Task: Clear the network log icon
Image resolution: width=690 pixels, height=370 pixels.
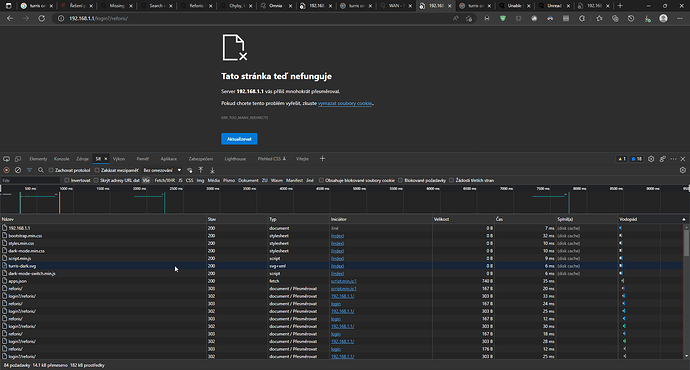Action: tap(18, 170)
